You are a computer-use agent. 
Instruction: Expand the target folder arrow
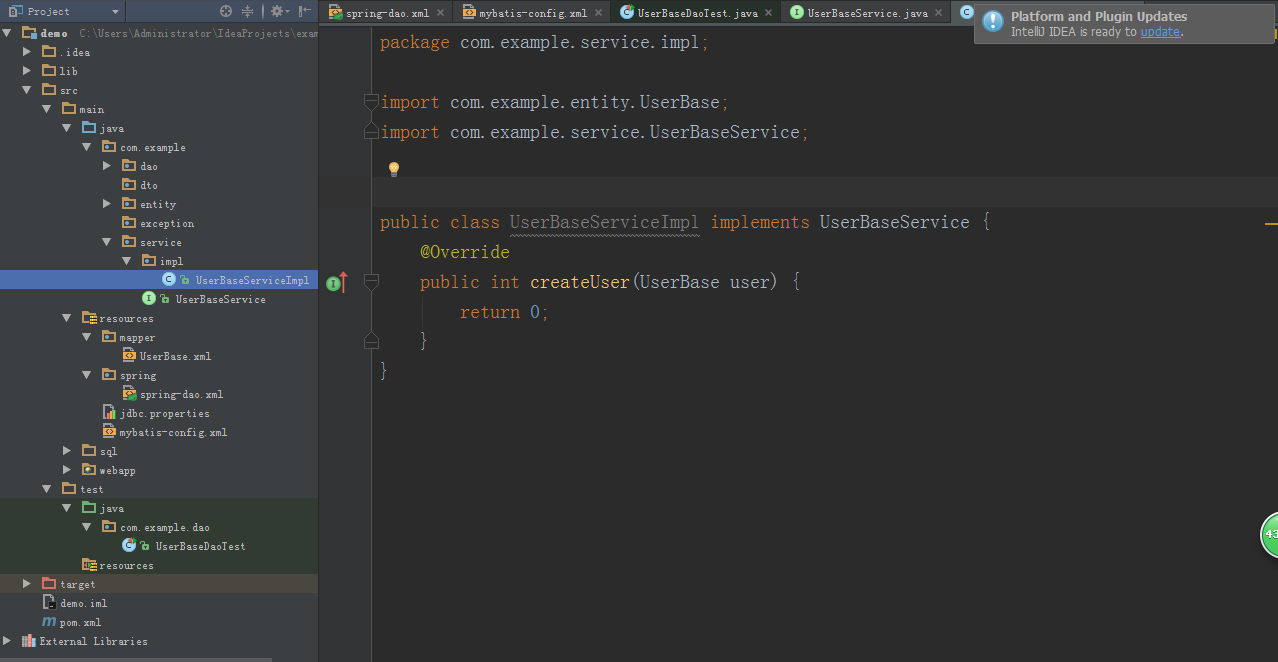(x=27, y=584)
